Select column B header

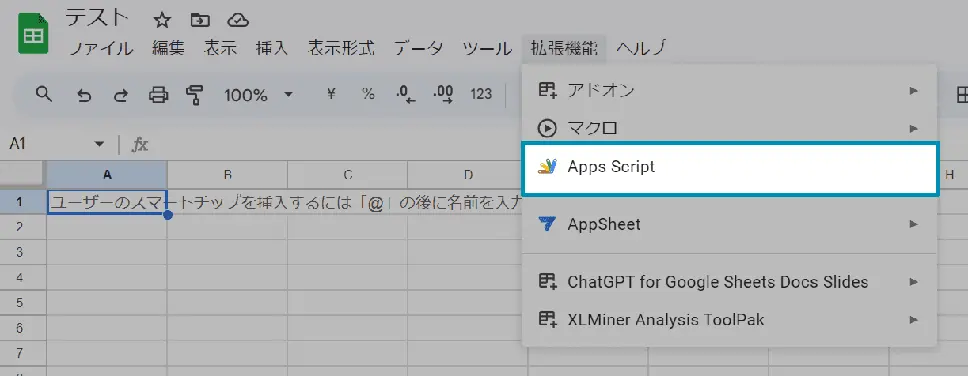pyautogui.click(x=227, y=175)
